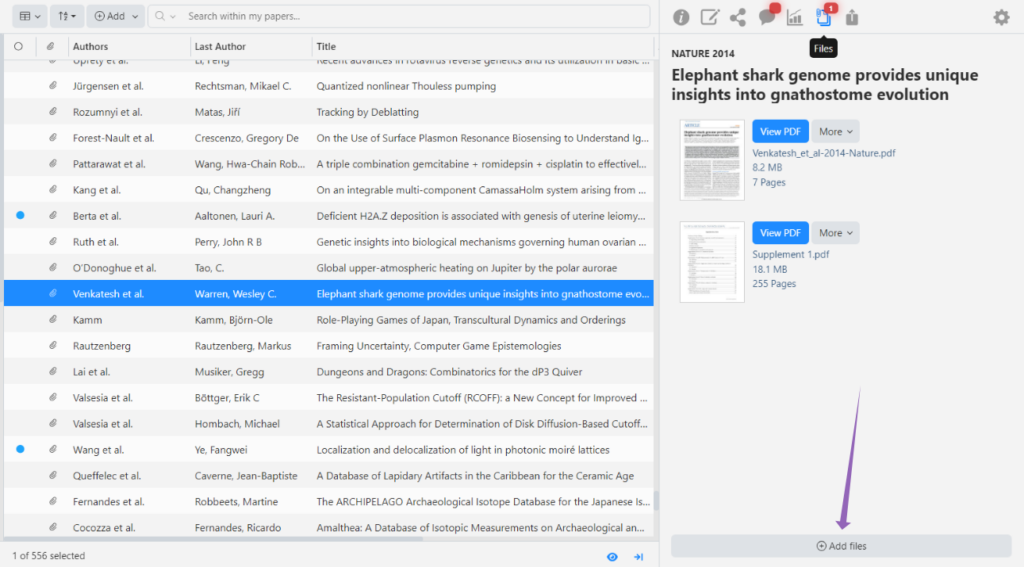The height and width of the screenshot is (567, 1024).
Task: Click the share icon
Action: (738, 17)
